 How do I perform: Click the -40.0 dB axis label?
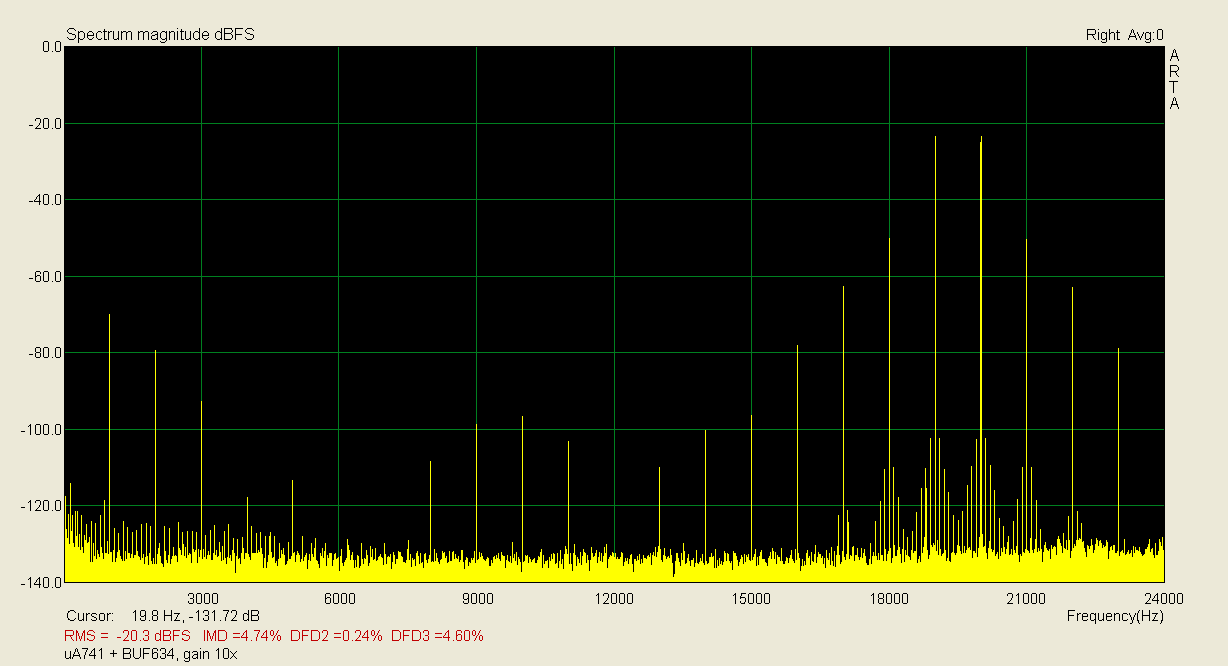click(x=46, y=200)
